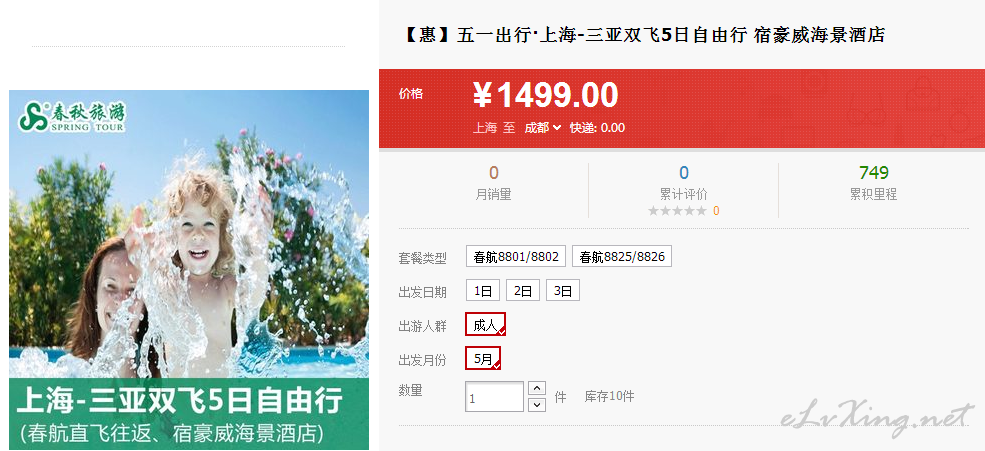
Task: Open the product photo thumbnail
Action: coord(189,269)
